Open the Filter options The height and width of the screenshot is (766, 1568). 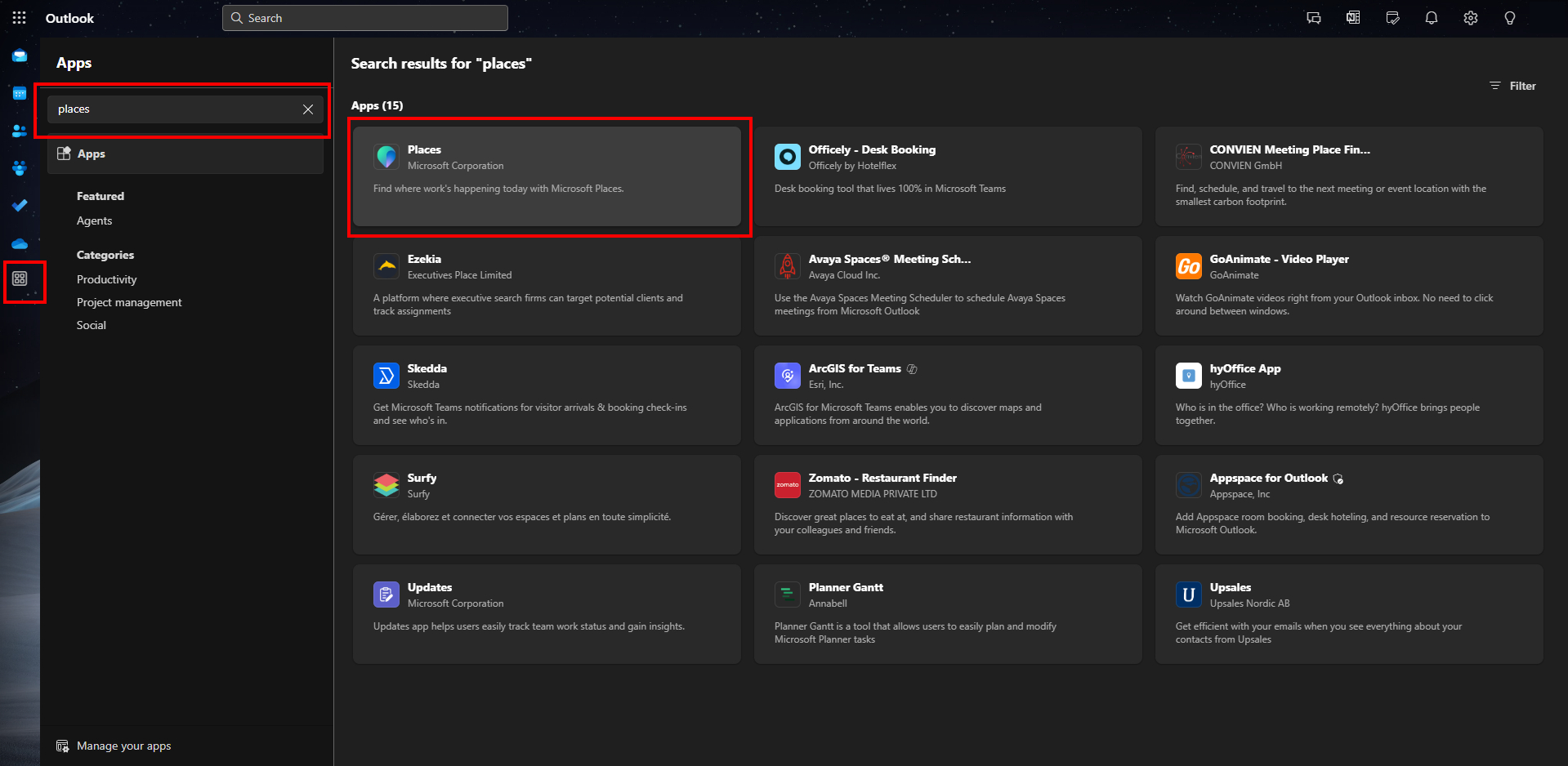(x=1512, y=86)
